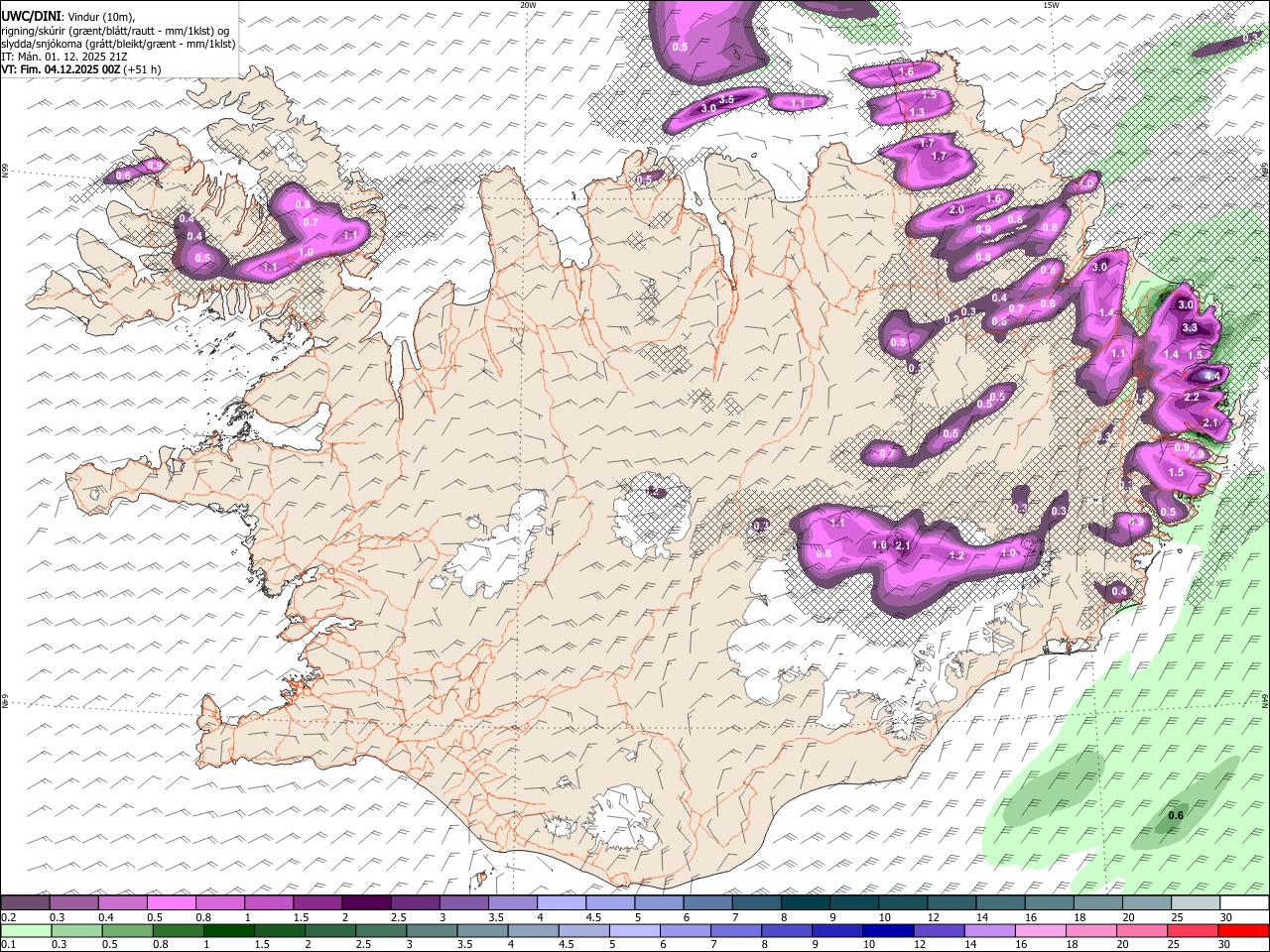Click the '30' label in the snow legend row
1270x952 pixels.
(x=1225, y=917)
